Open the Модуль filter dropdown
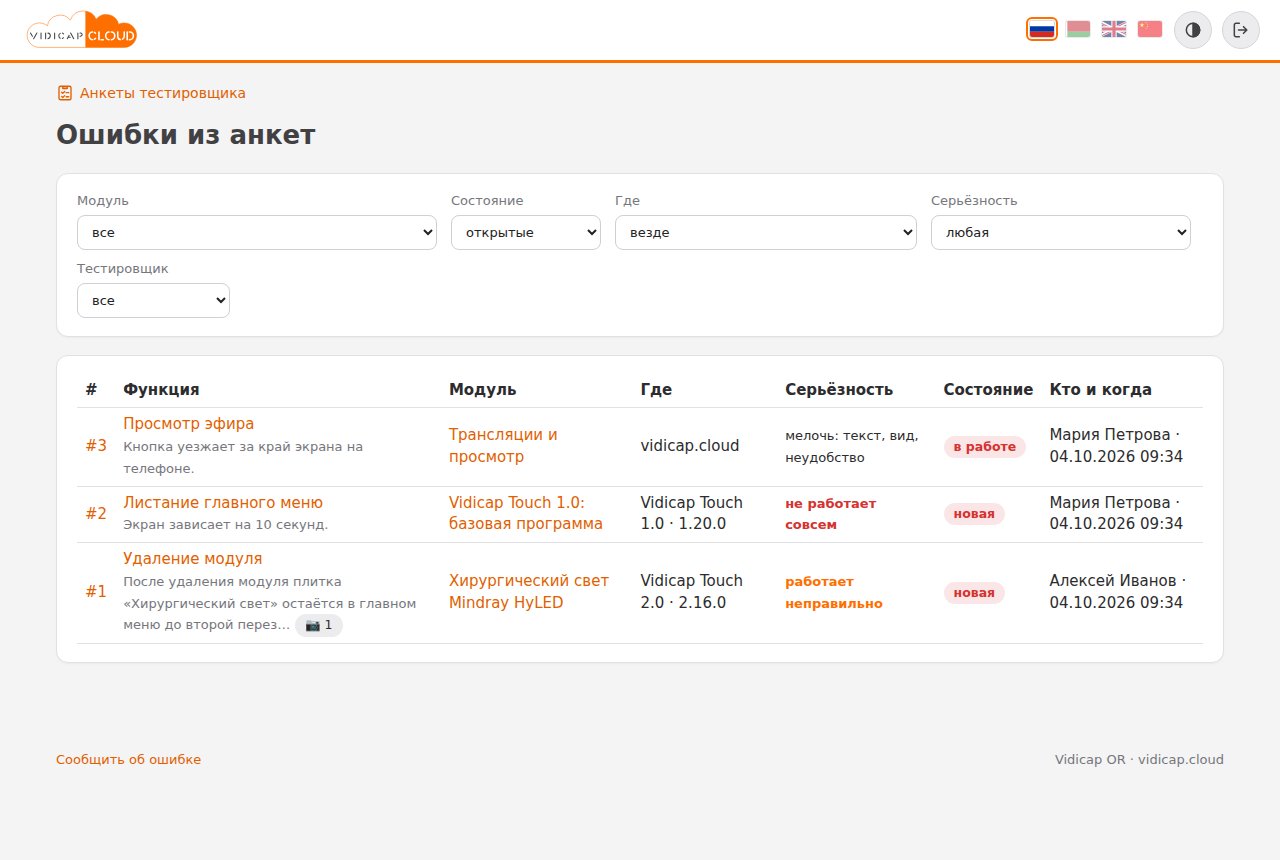 point(257,232)
